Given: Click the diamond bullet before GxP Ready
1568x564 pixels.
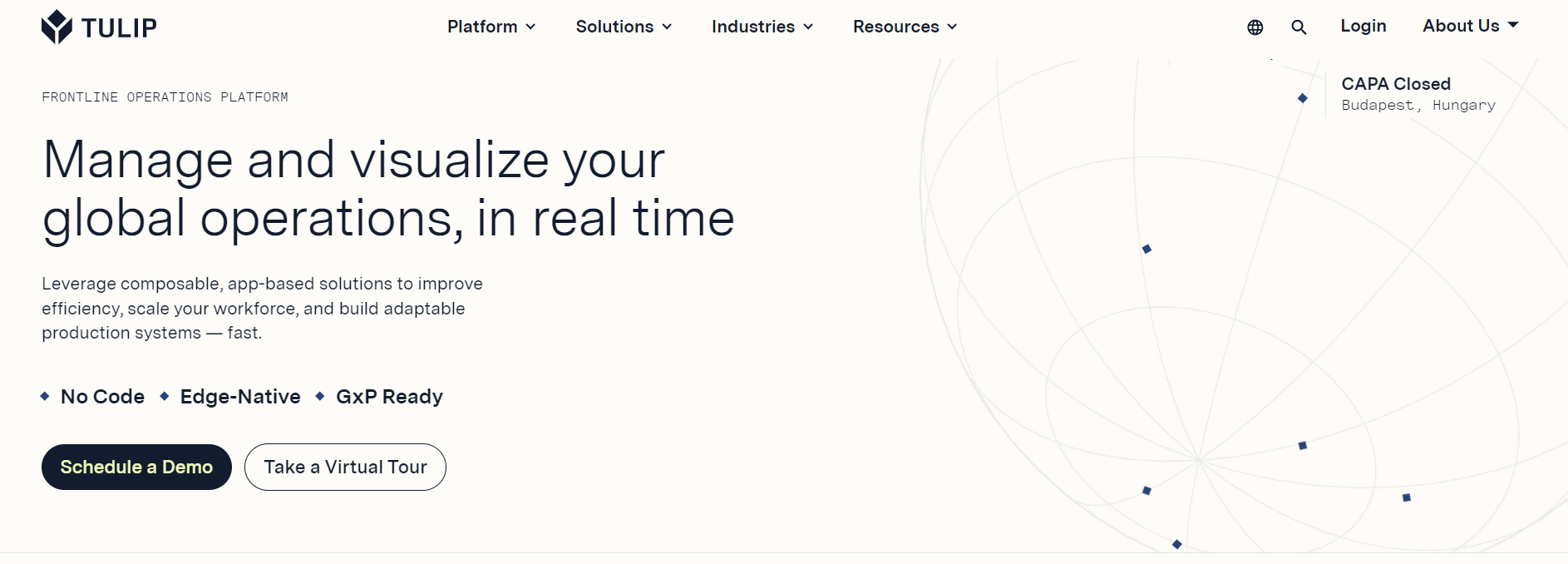Looking at the screenshot, I should (x=320, y=396).
